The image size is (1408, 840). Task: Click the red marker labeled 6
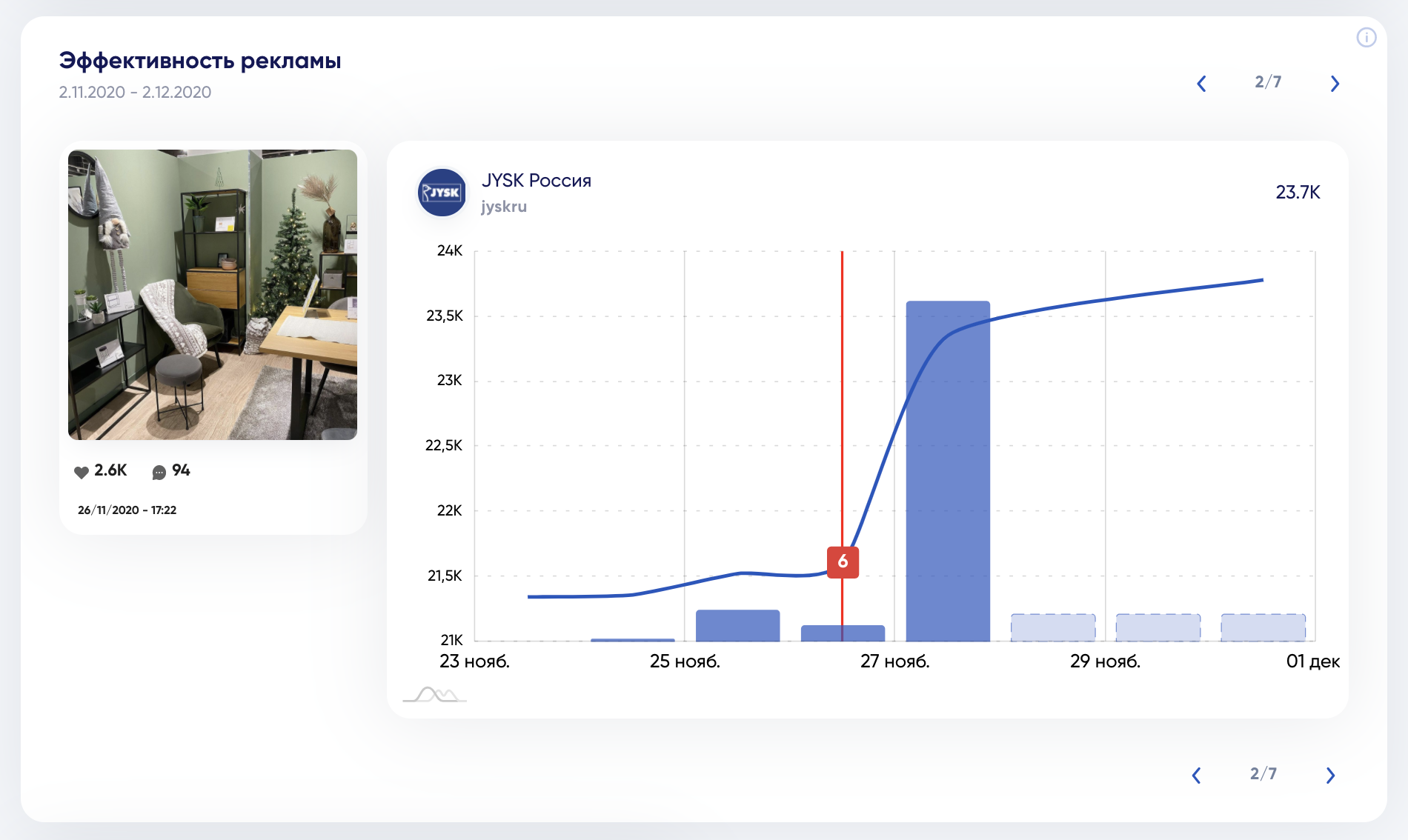843,562
